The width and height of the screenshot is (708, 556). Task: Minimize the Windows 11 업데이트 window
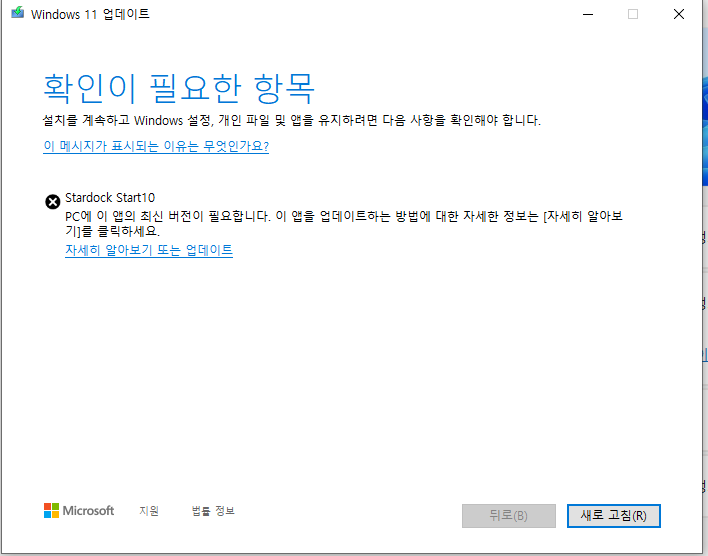tap(586, 15)
